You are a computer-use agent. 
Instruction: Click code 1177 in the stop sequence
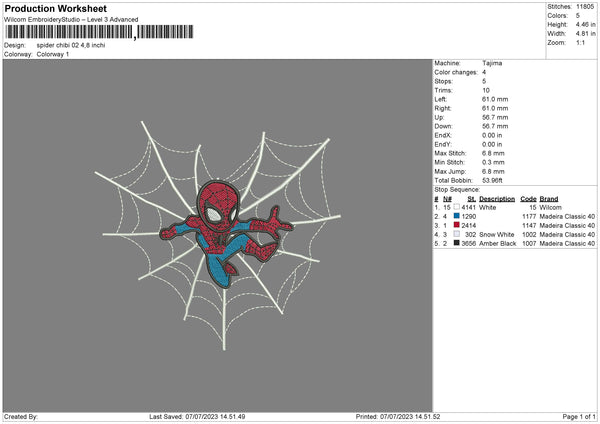pyautogui.click(x=529, y=216)
